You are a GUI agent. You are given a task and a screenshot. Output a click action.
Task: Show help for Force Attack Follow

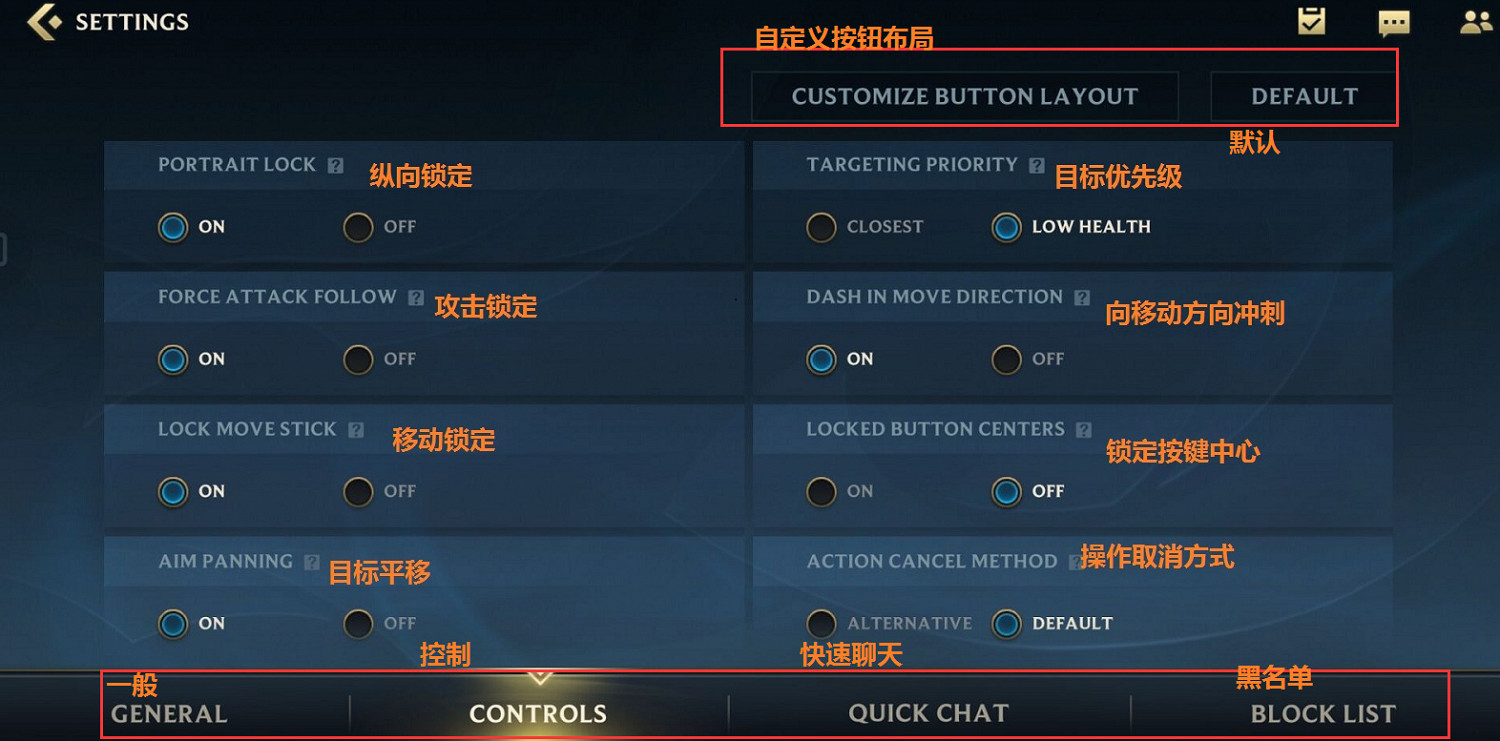[416, 298]
